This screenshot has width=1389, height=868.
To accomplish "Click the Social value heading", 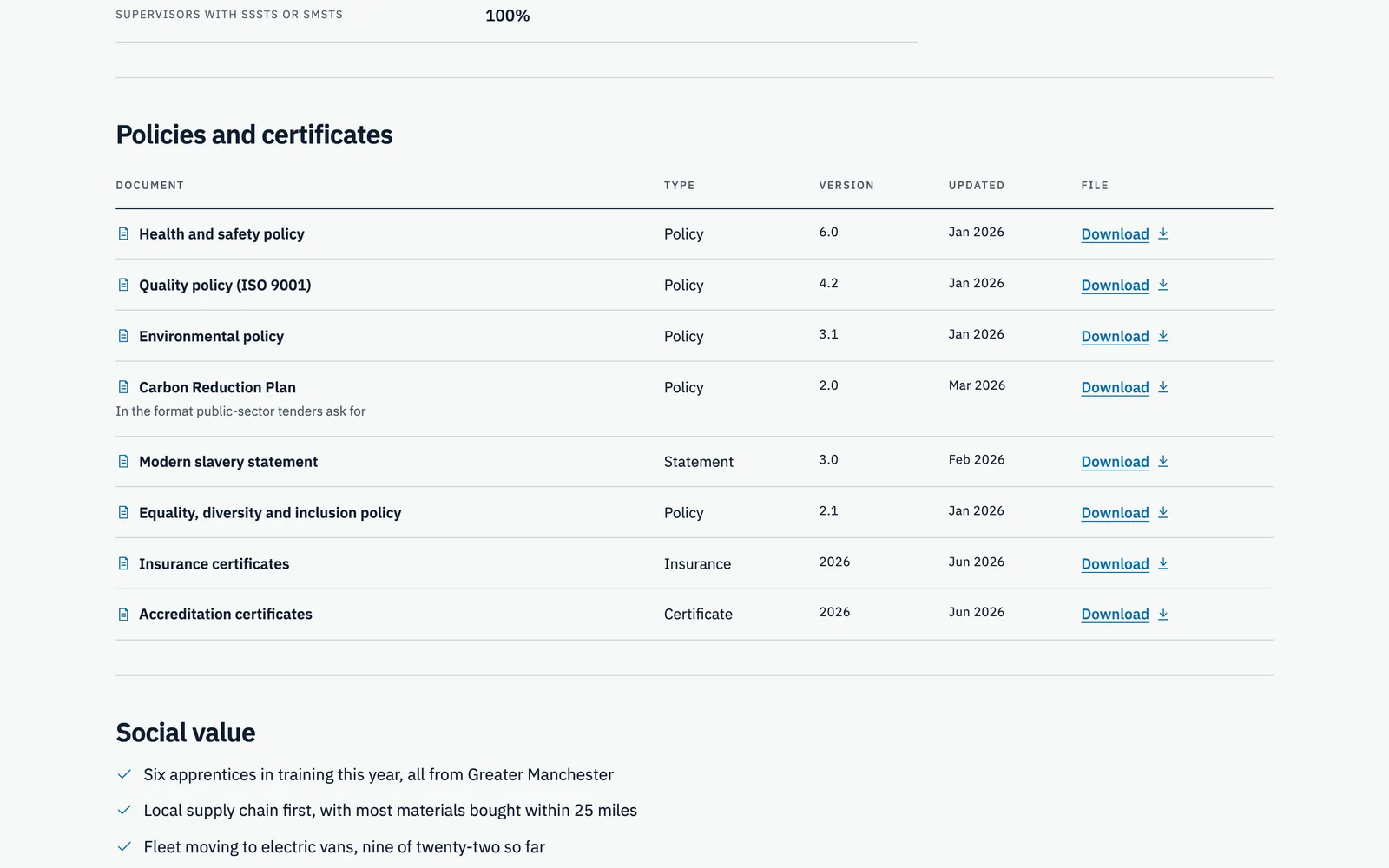I will click(x=186, y=733).
